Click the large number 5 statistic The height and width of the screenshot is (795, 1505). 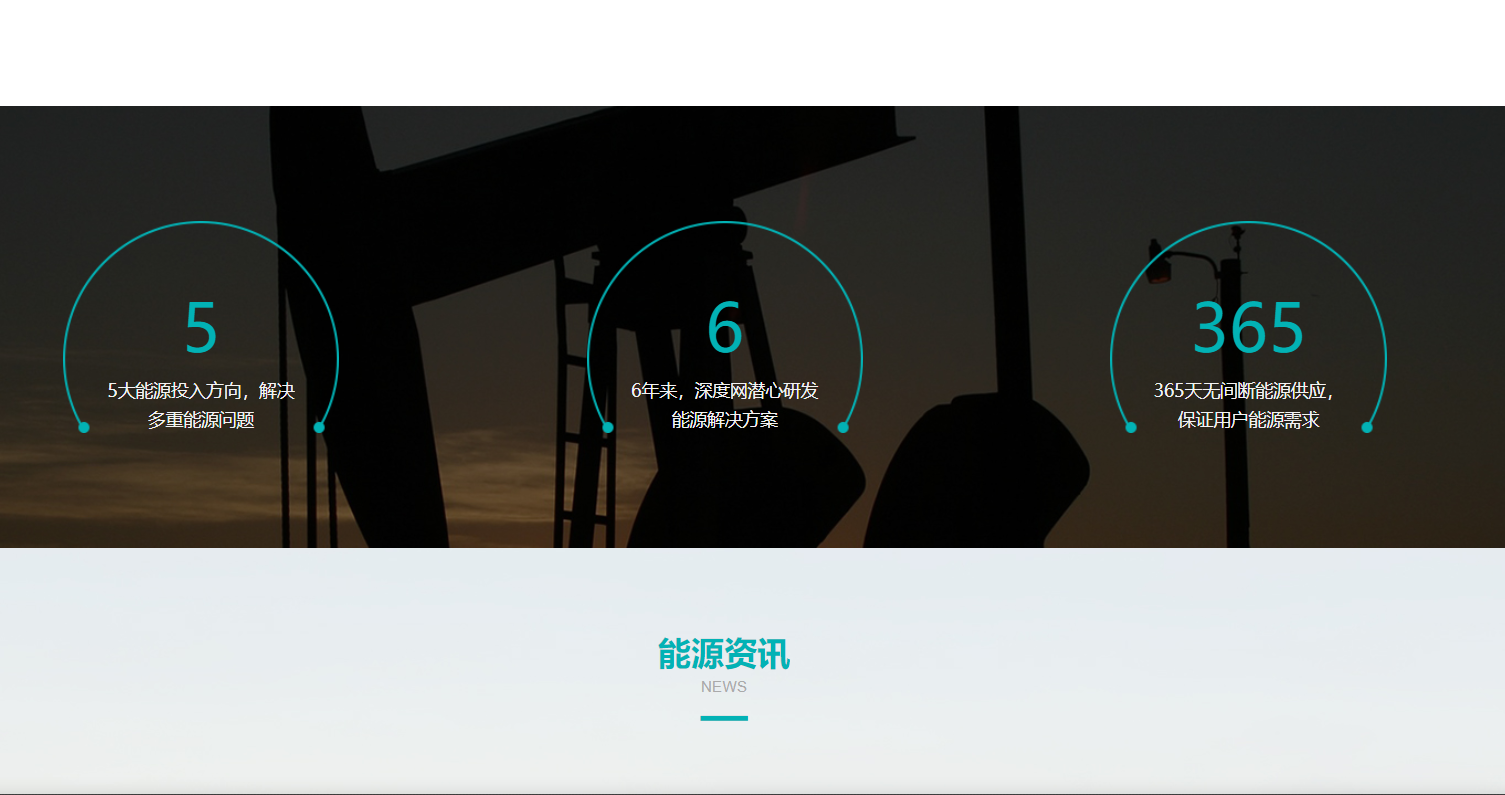[x=201, y=328]
